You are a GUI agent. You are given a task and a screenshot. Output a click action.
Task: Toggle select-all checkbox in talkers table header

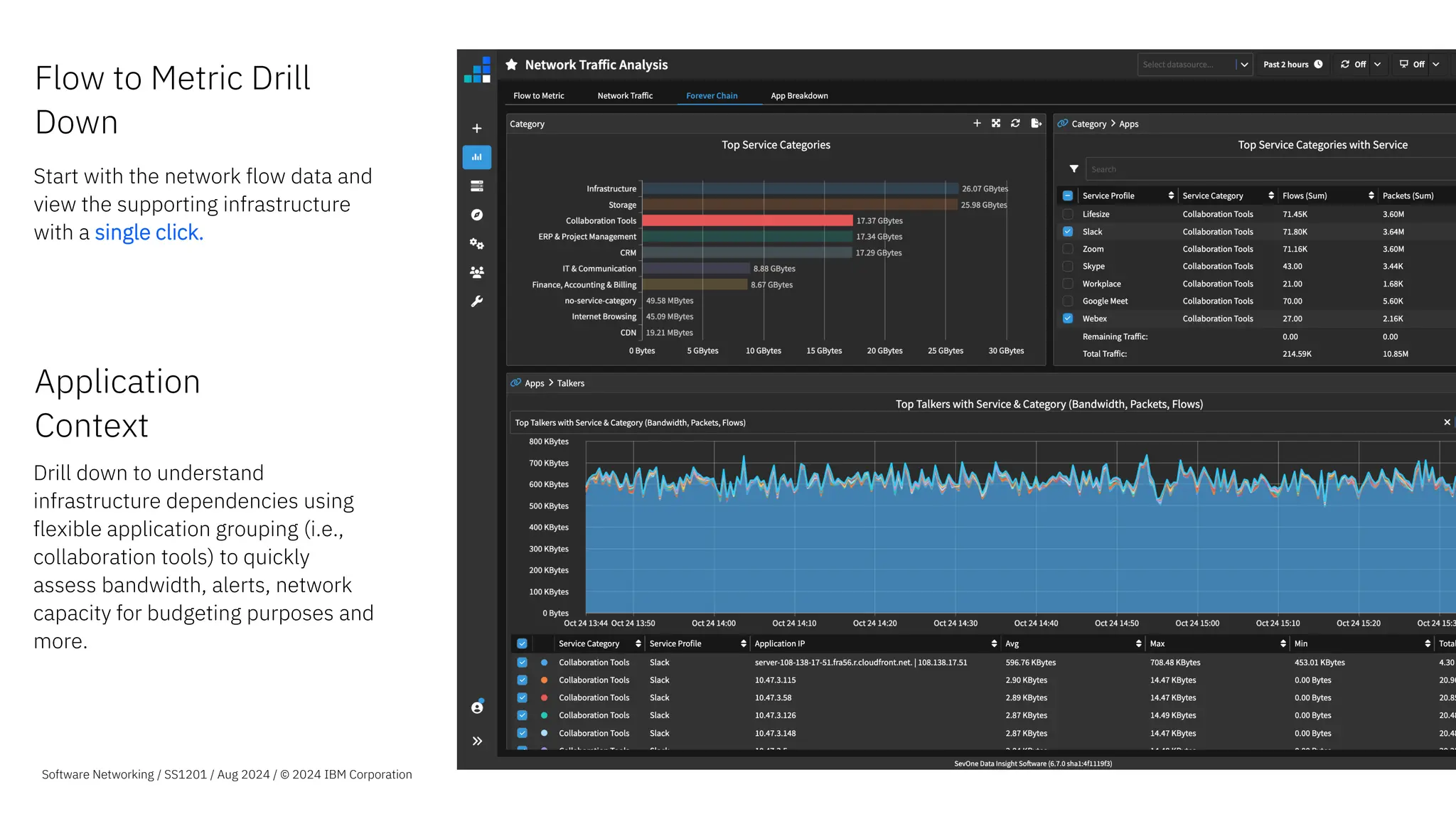[x=522, y=643]
